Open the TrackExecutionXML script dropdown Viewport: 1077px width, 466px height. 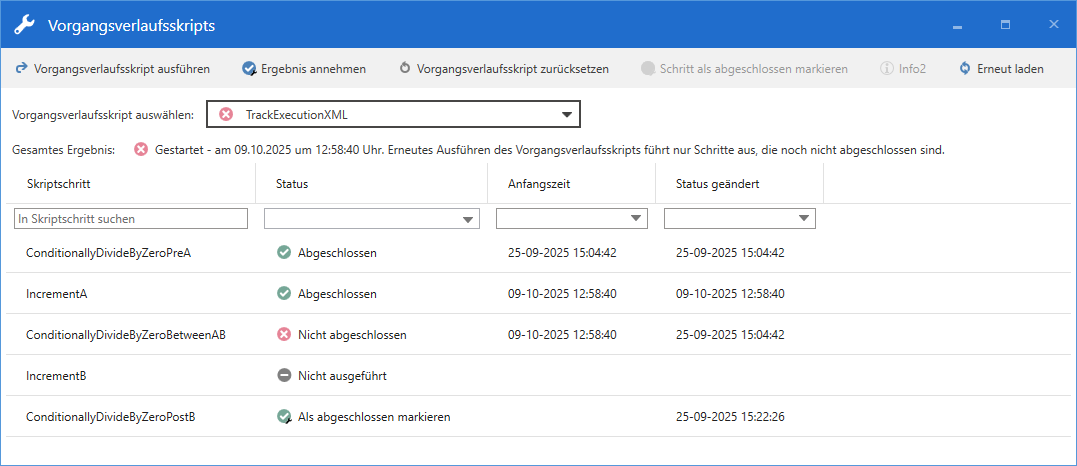(x=568, y=115)
